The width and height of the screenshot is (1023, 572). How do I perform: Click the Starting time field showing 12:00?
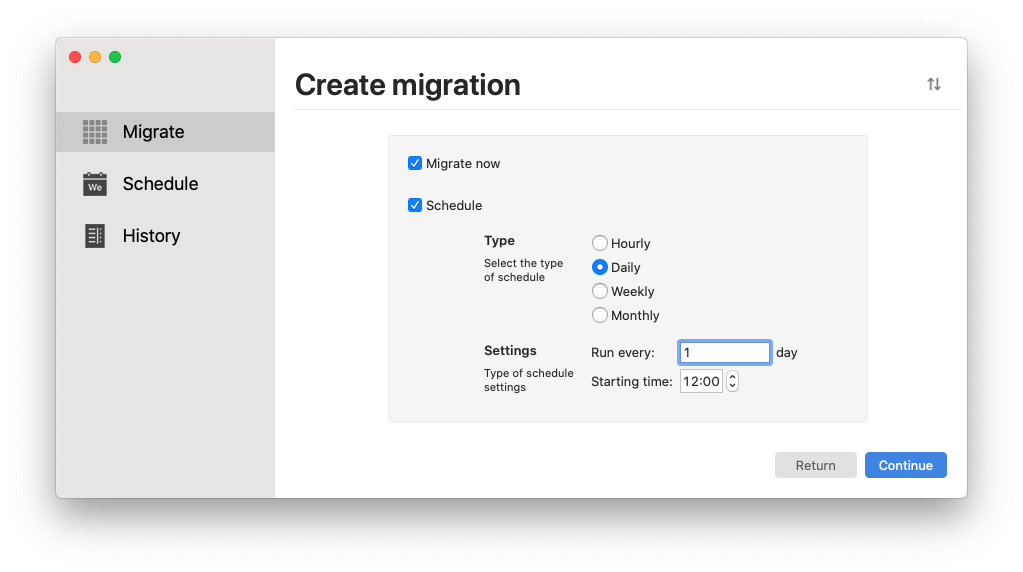(701, 382)
